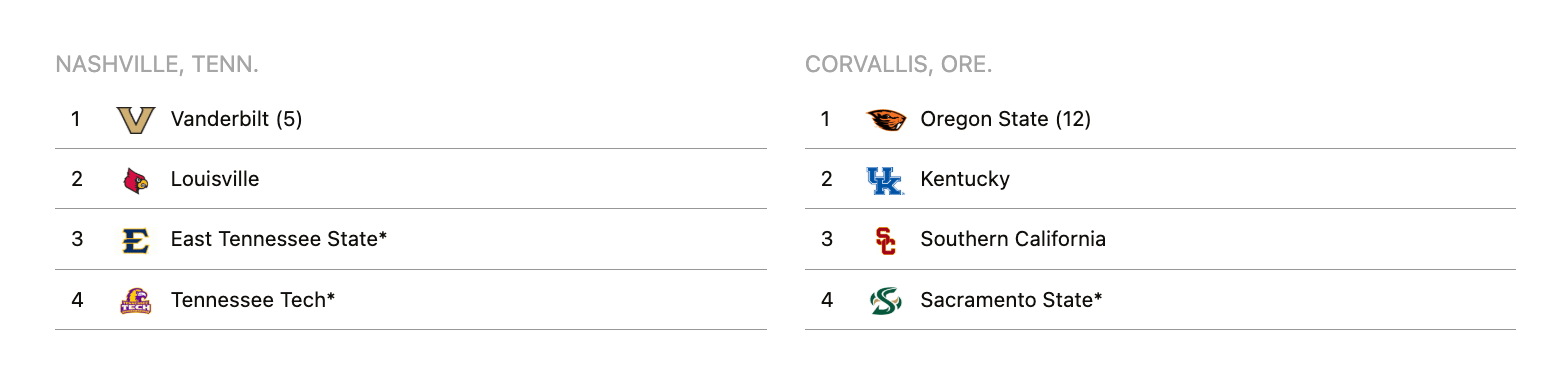Open the Oregon State (12) team link
1544x392 pixels.
[x=1005, y=119]
